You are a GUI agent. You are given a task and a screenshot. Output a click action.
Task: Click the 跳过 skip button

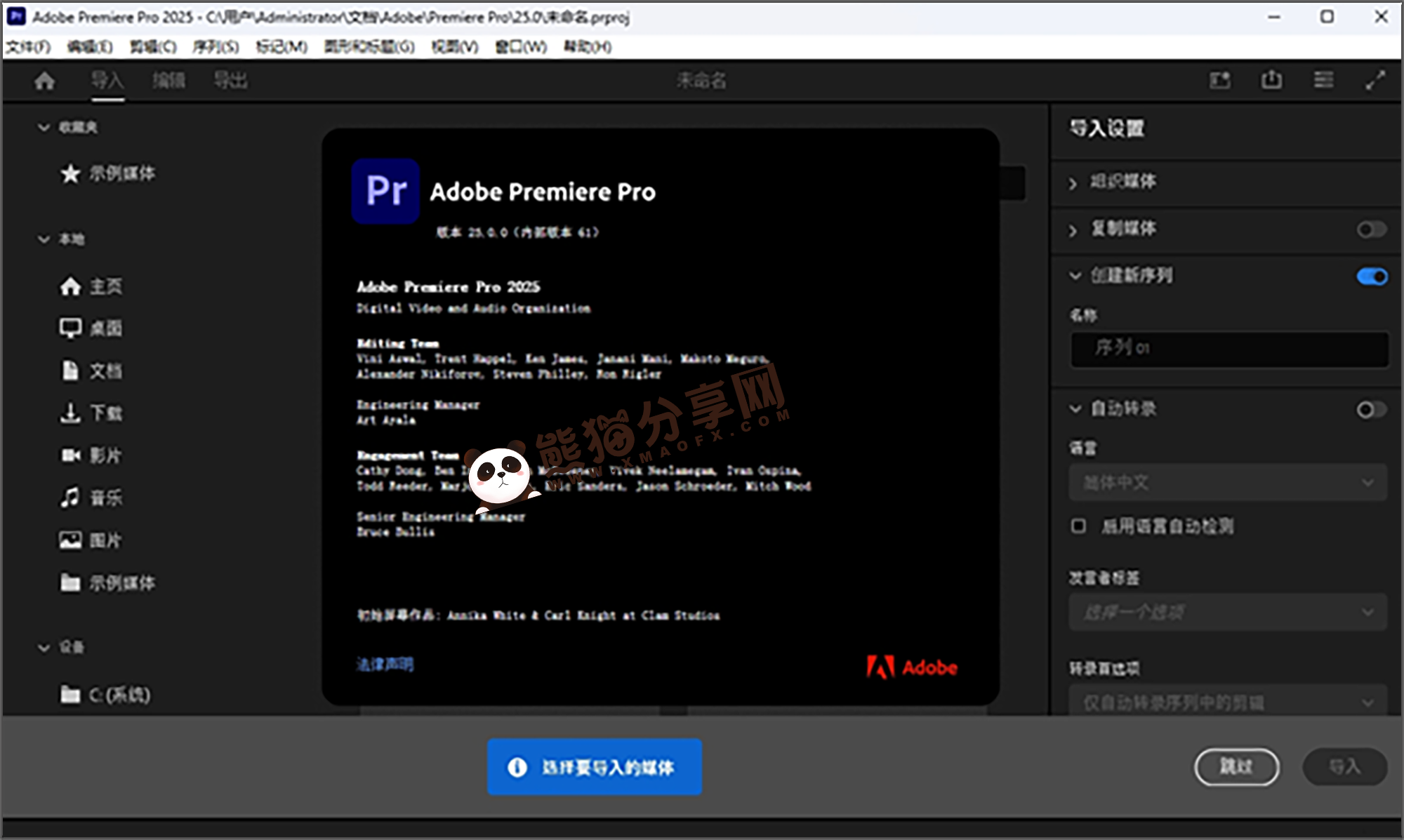click(1236, 766)
